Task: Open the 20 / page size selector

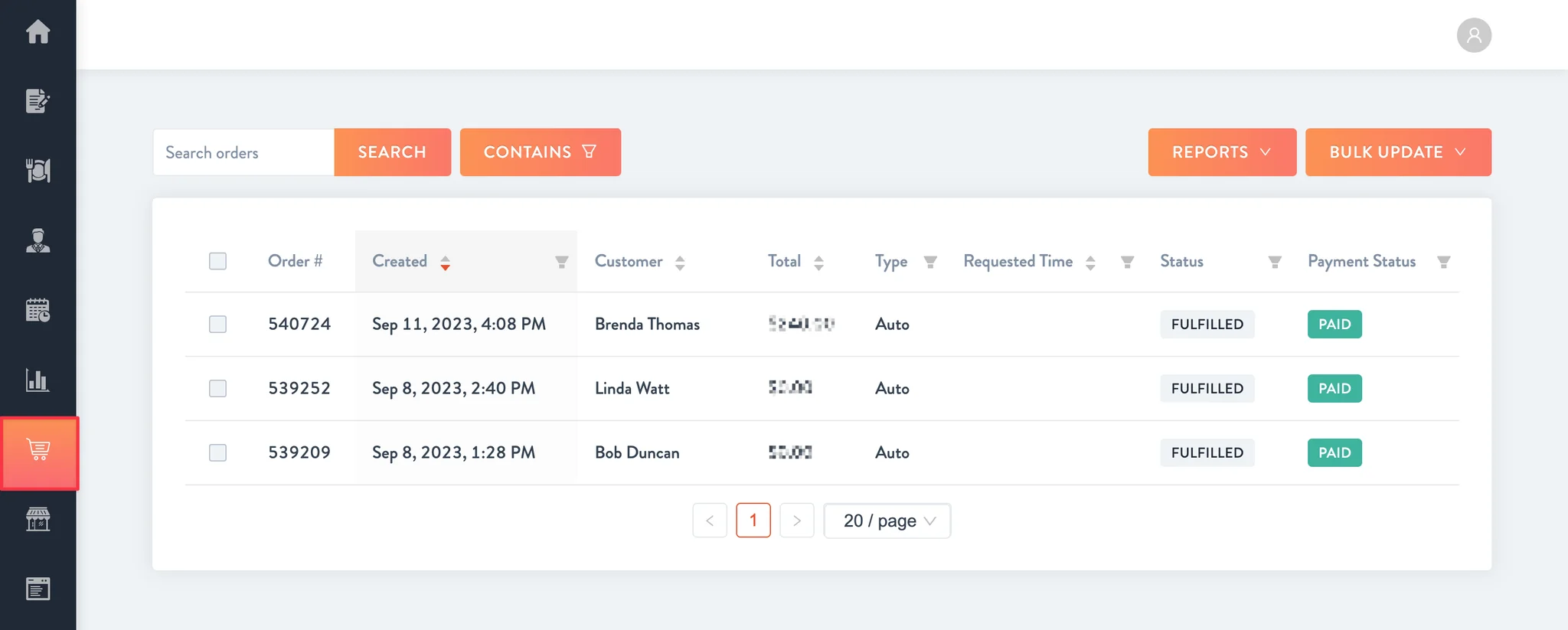Action: coord(887,521)
